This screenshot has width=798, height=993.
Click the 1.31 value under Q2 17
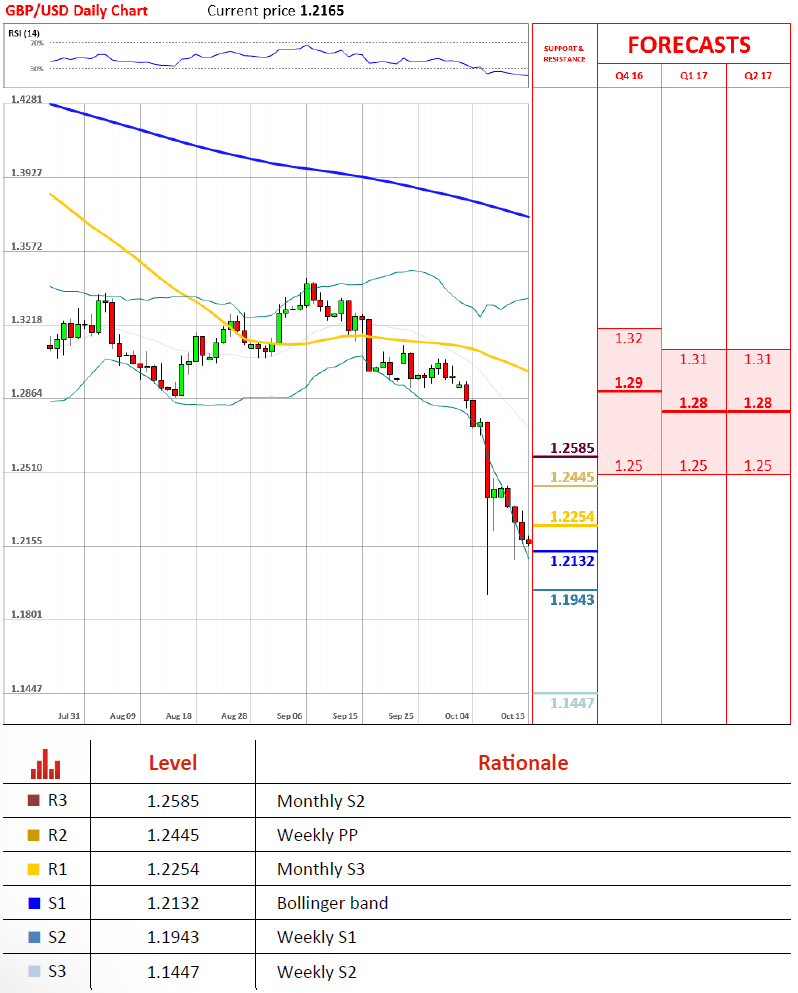[758, 359]
